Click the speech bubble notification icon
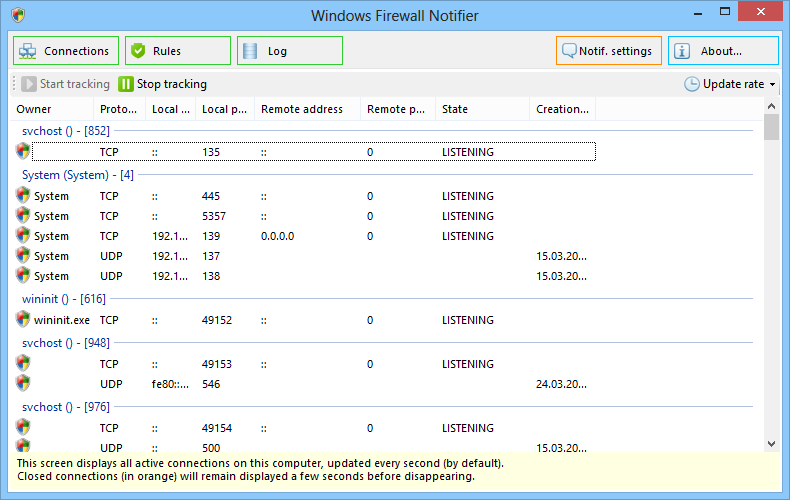The image size is (790, 500). tap(569, 50)
